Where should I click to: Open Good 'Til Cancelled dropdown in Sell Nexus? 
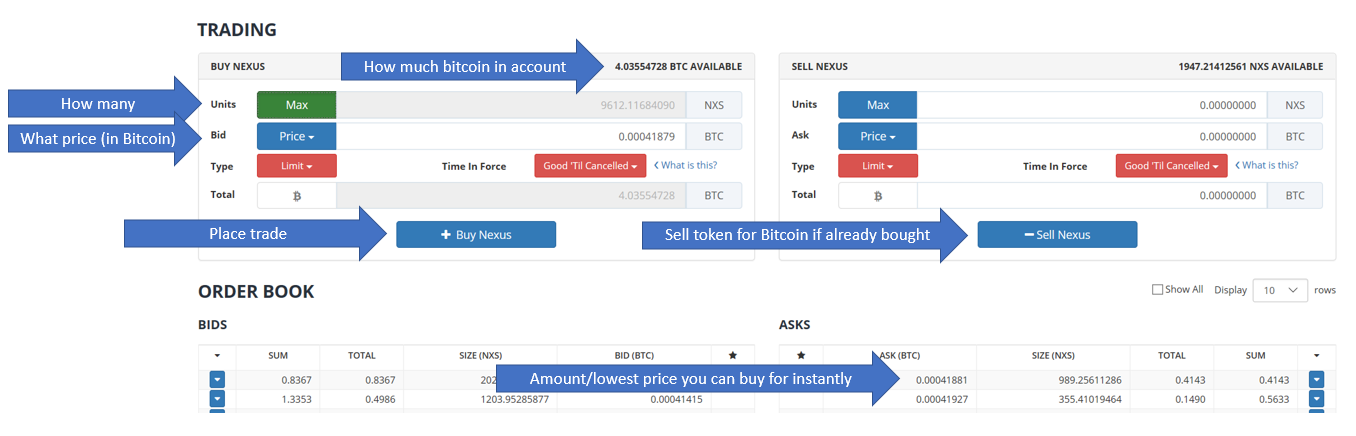(x=1173, y=166)
